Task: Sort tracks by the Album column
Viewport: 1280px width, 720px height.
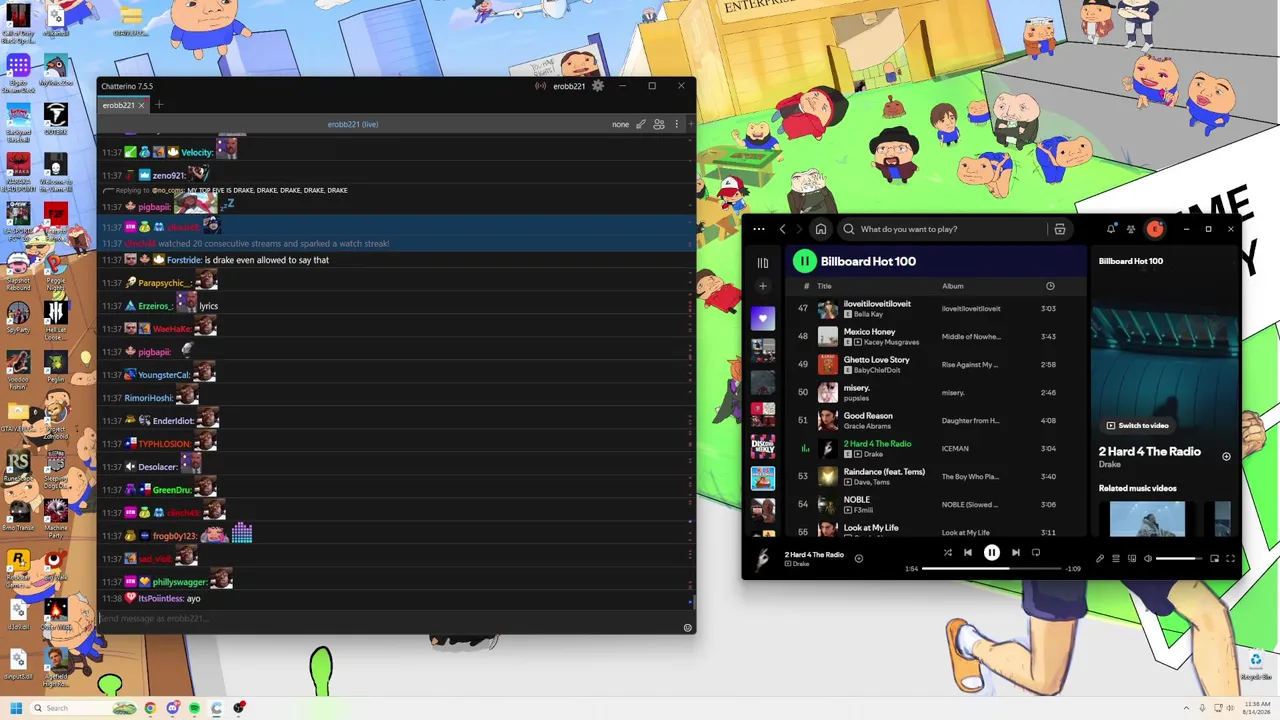Action: (953, 286)
